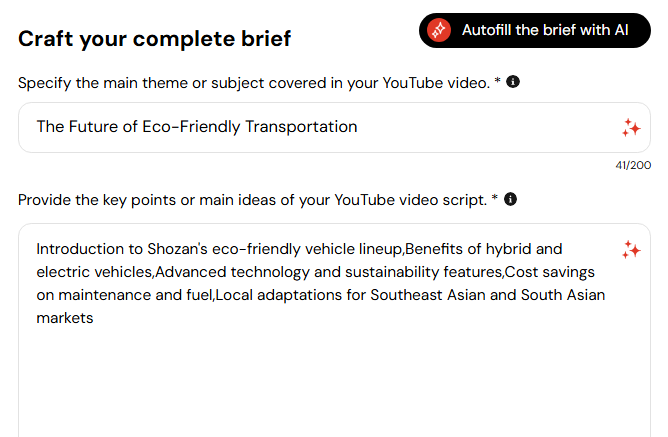Click AI sparkle icon in the theme field
668x437 pixels.
coord(631,128)
